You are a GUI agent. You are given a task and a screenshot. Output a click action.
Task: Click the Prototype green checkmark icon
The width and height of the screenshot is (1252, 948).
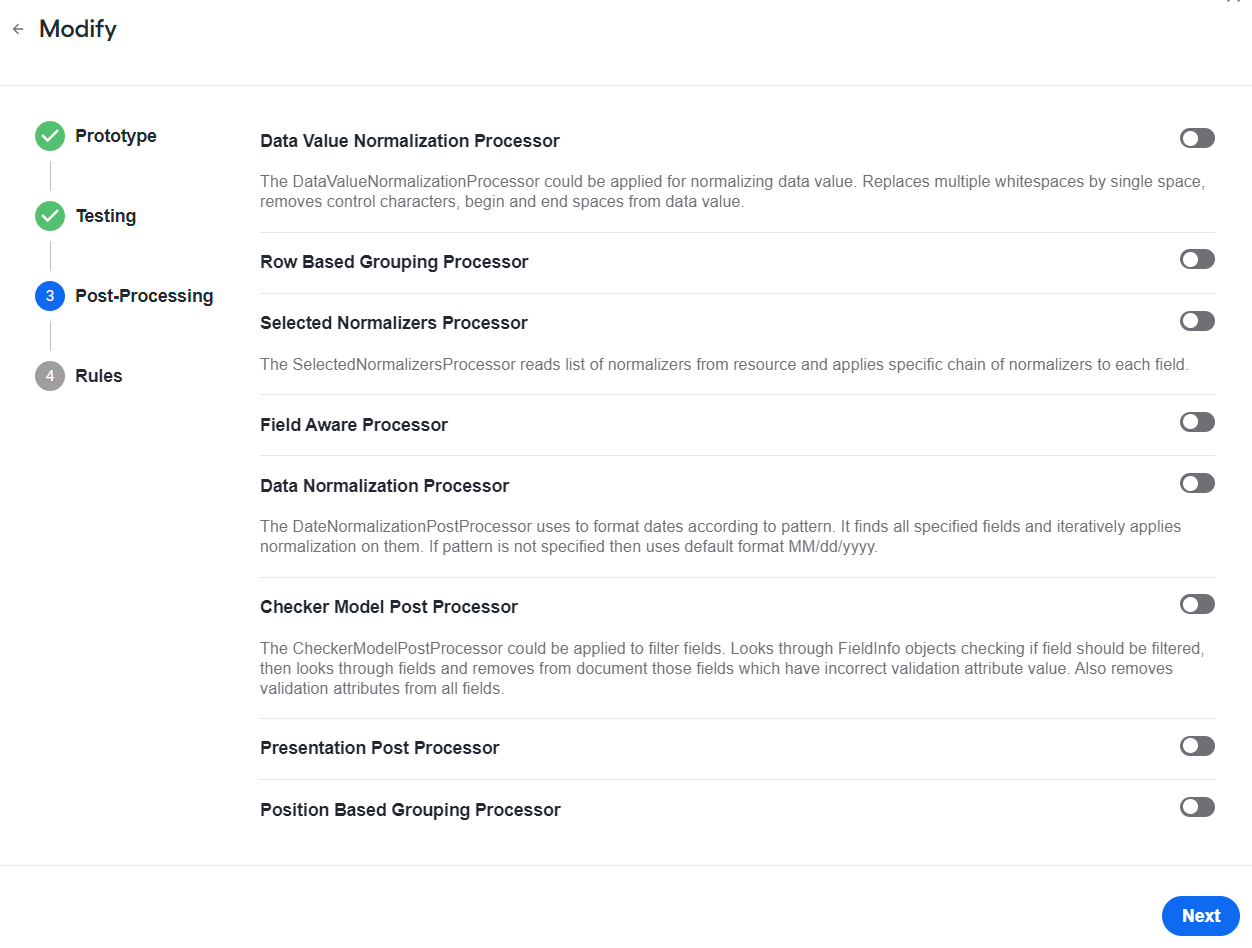click(50, 136)
